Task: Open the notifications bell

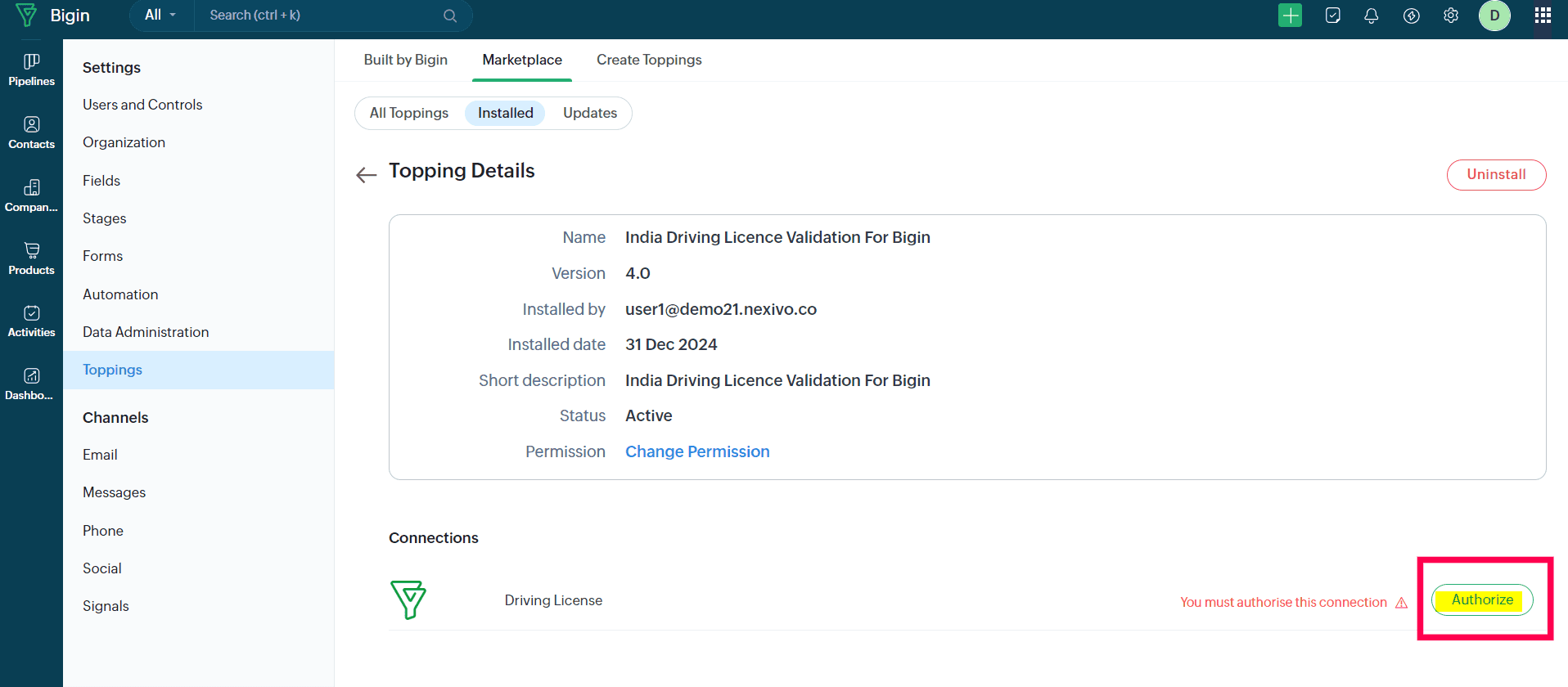Action: [x=1372, y=16]
